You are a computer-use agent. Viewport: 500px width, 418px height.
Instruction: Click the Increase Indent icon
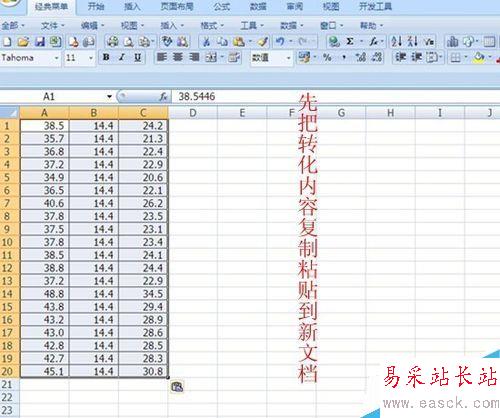point(416,58)
